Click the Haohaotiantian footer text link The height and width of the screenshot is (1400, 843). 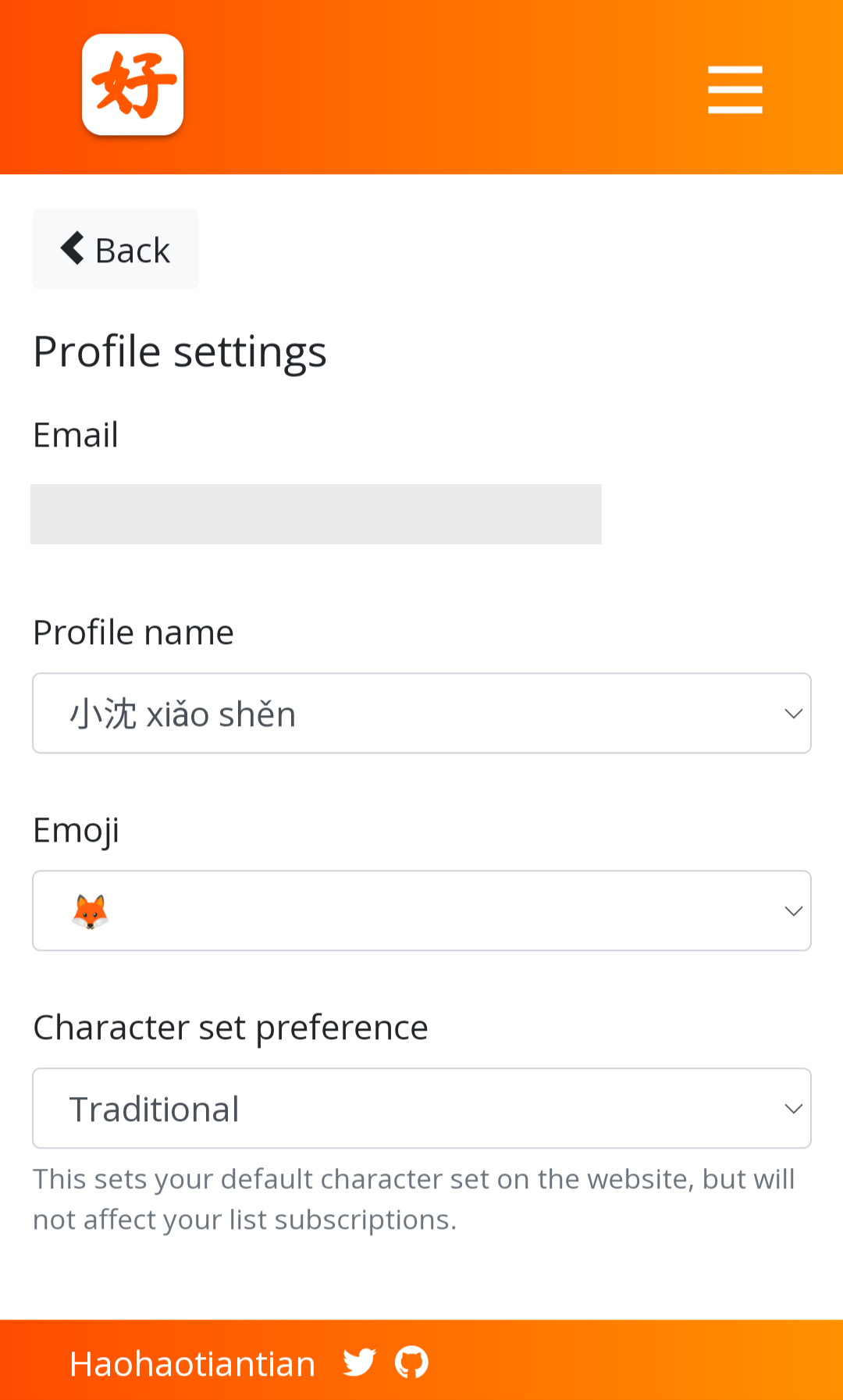click(192, 1363)
